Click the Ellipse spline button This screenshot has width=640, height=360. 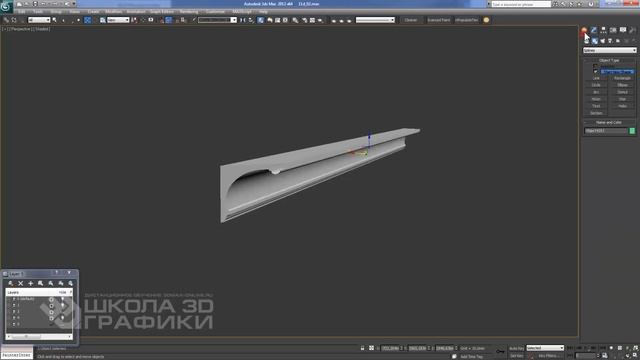pos(622,85)
